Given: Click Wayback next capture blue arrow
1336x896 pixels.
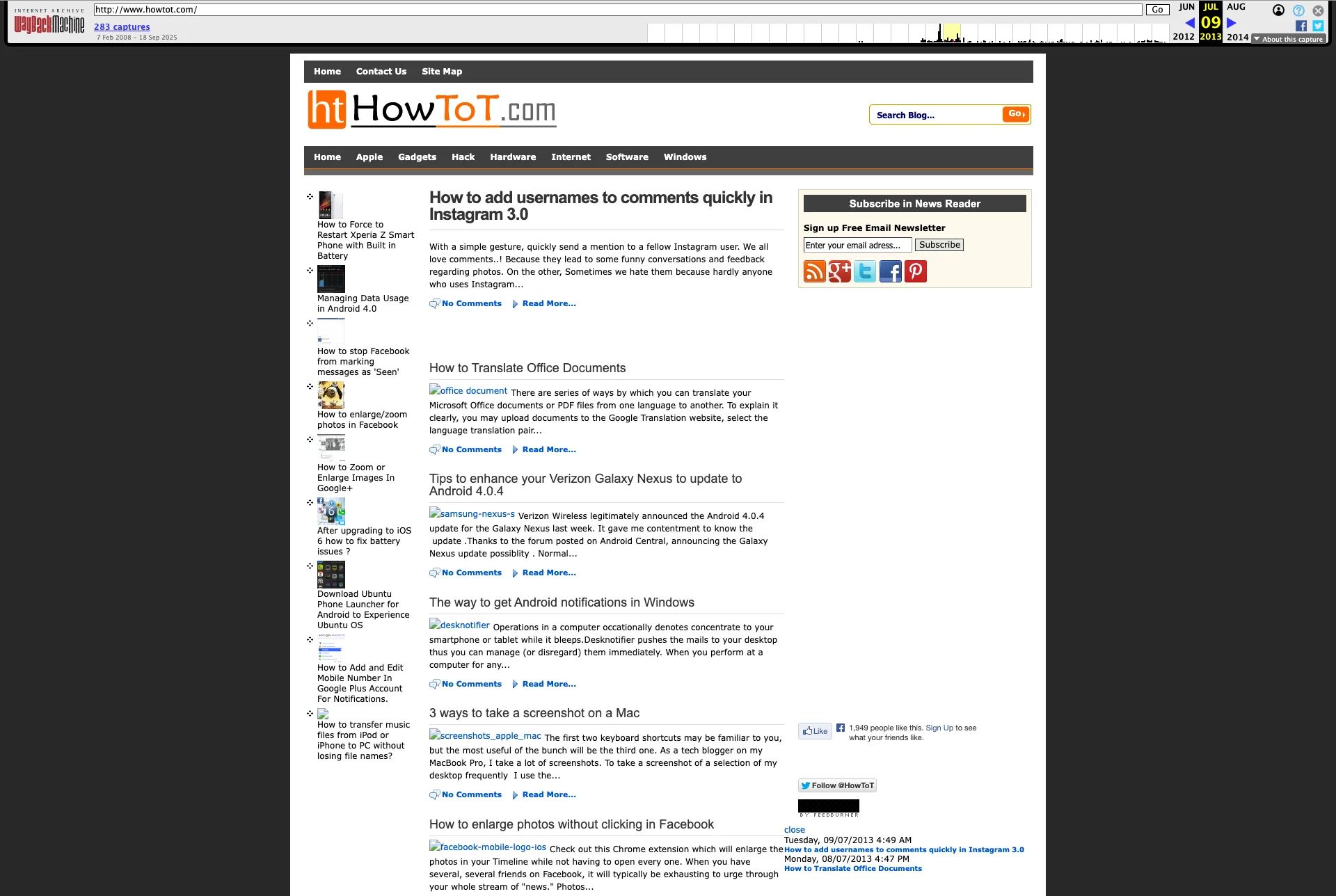Looking at the screenshot, I should coord(1232,23).
